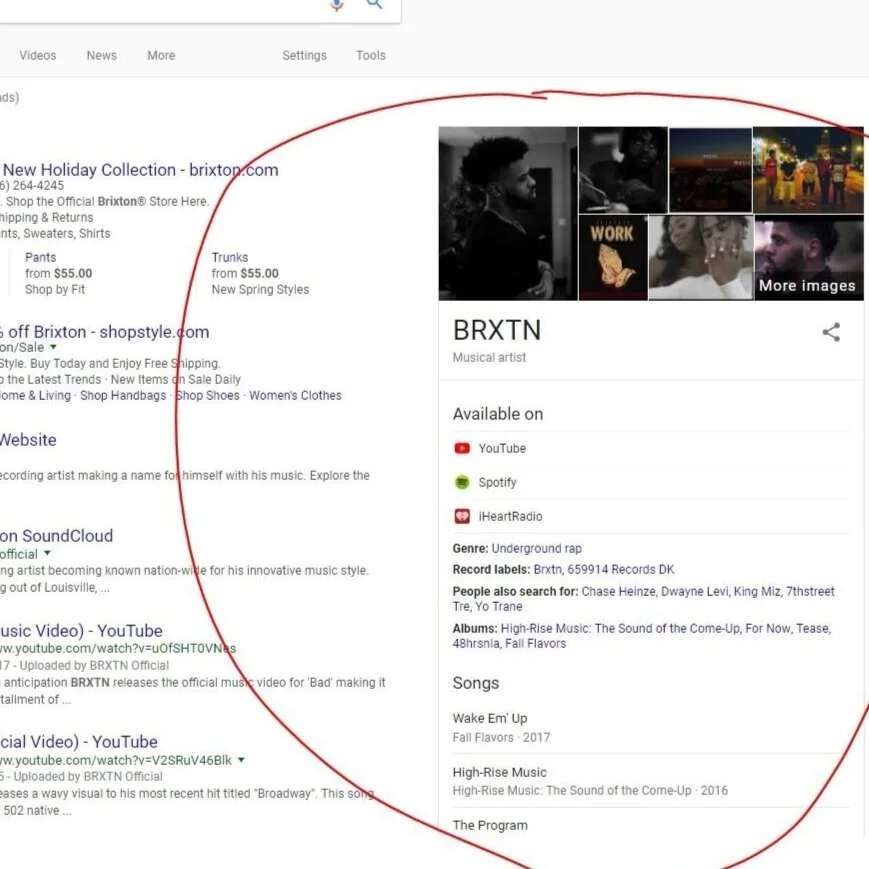Open the usic Video) - YouTube result

coord(81,631)
